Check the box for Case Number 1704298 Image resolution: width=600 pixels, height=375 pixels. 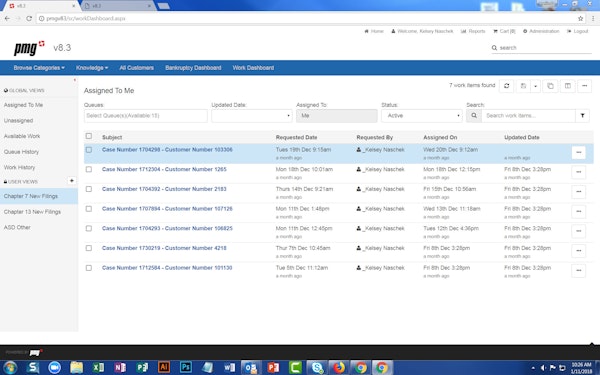[89, 150]
